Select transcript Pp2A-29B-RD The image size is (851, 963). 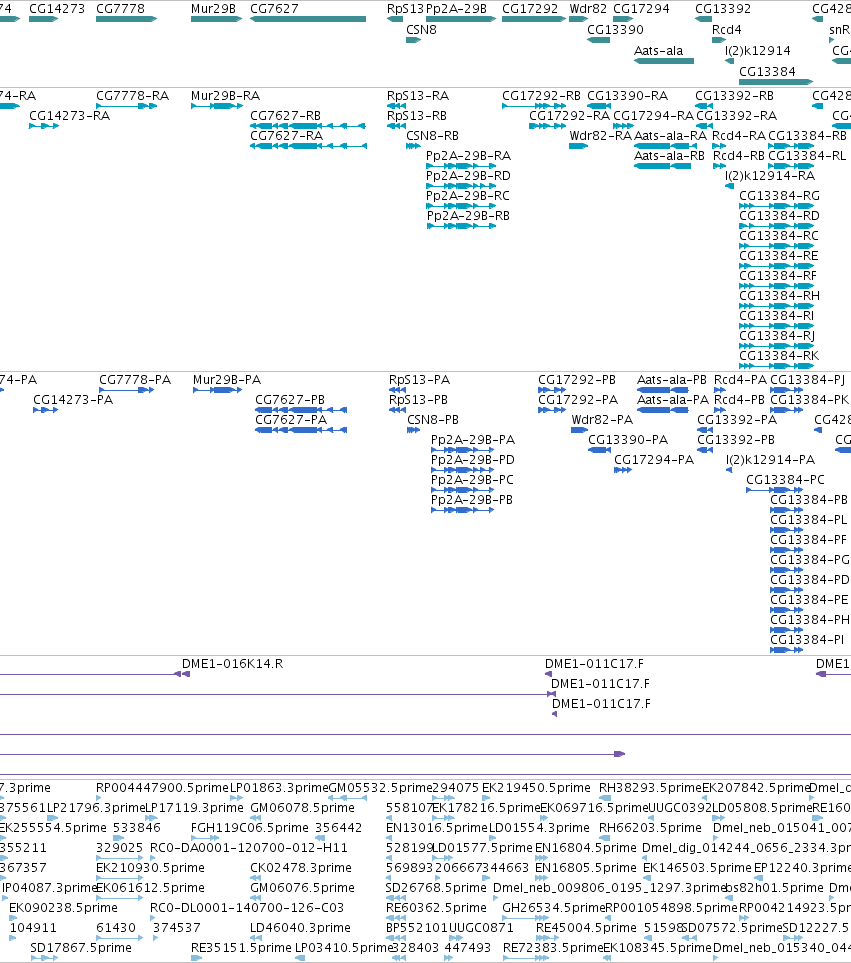[x=468, y=176]
